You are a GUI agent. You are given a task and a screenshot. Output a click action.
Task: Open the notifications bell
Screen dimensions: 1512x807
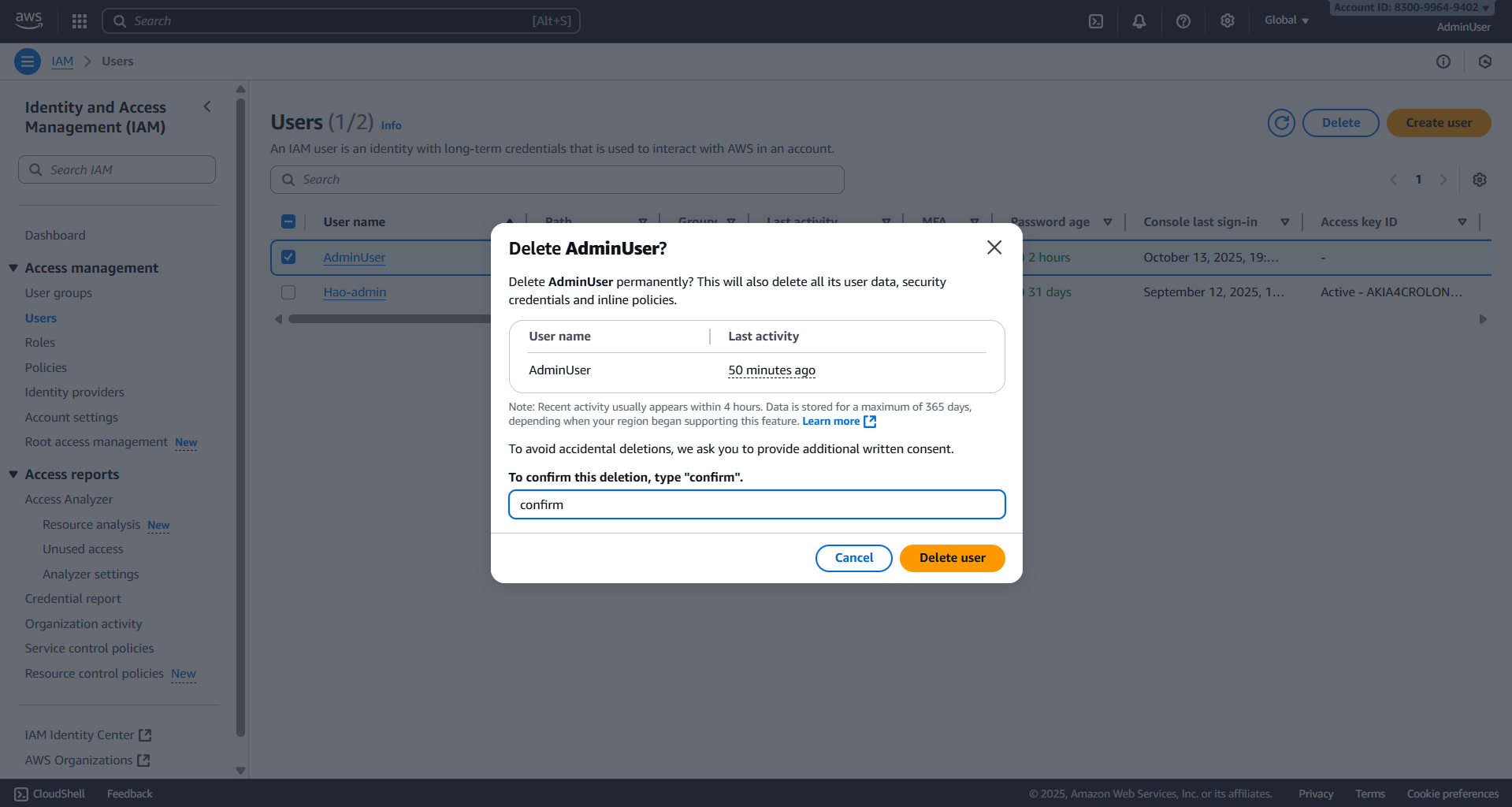click(x=1139, y=21)
